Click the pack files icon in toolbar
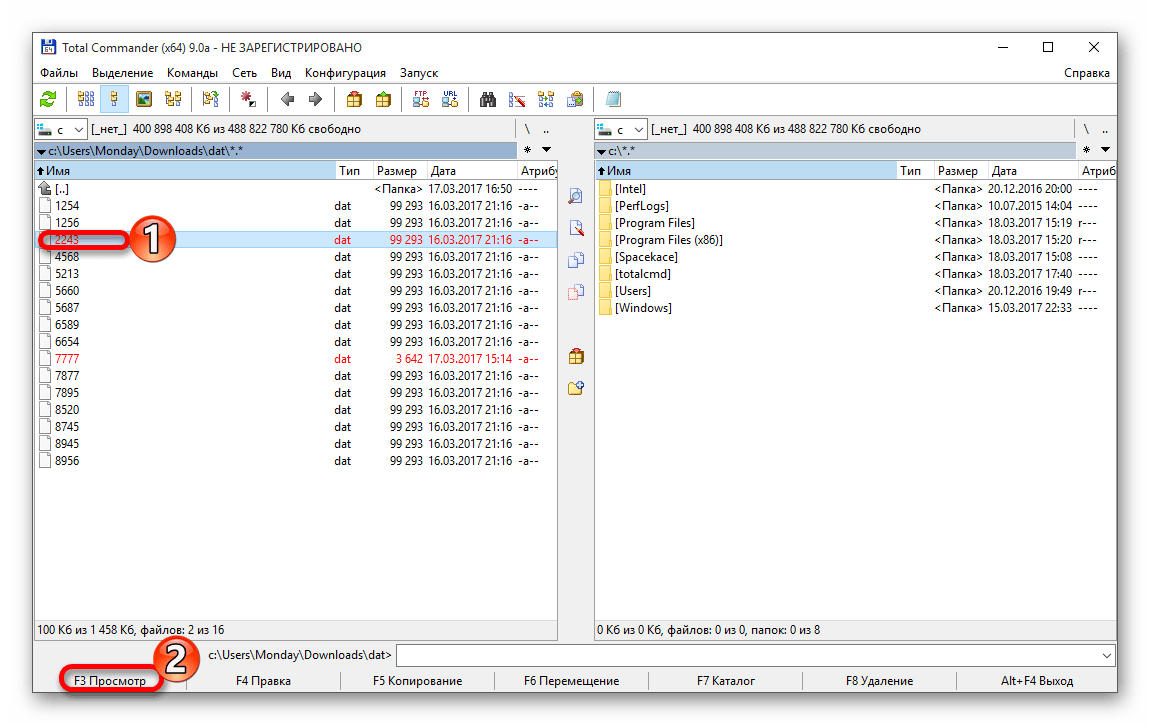Image resolution: width=1150 pixels, height=725 pixels. click(x=353, y=99)
